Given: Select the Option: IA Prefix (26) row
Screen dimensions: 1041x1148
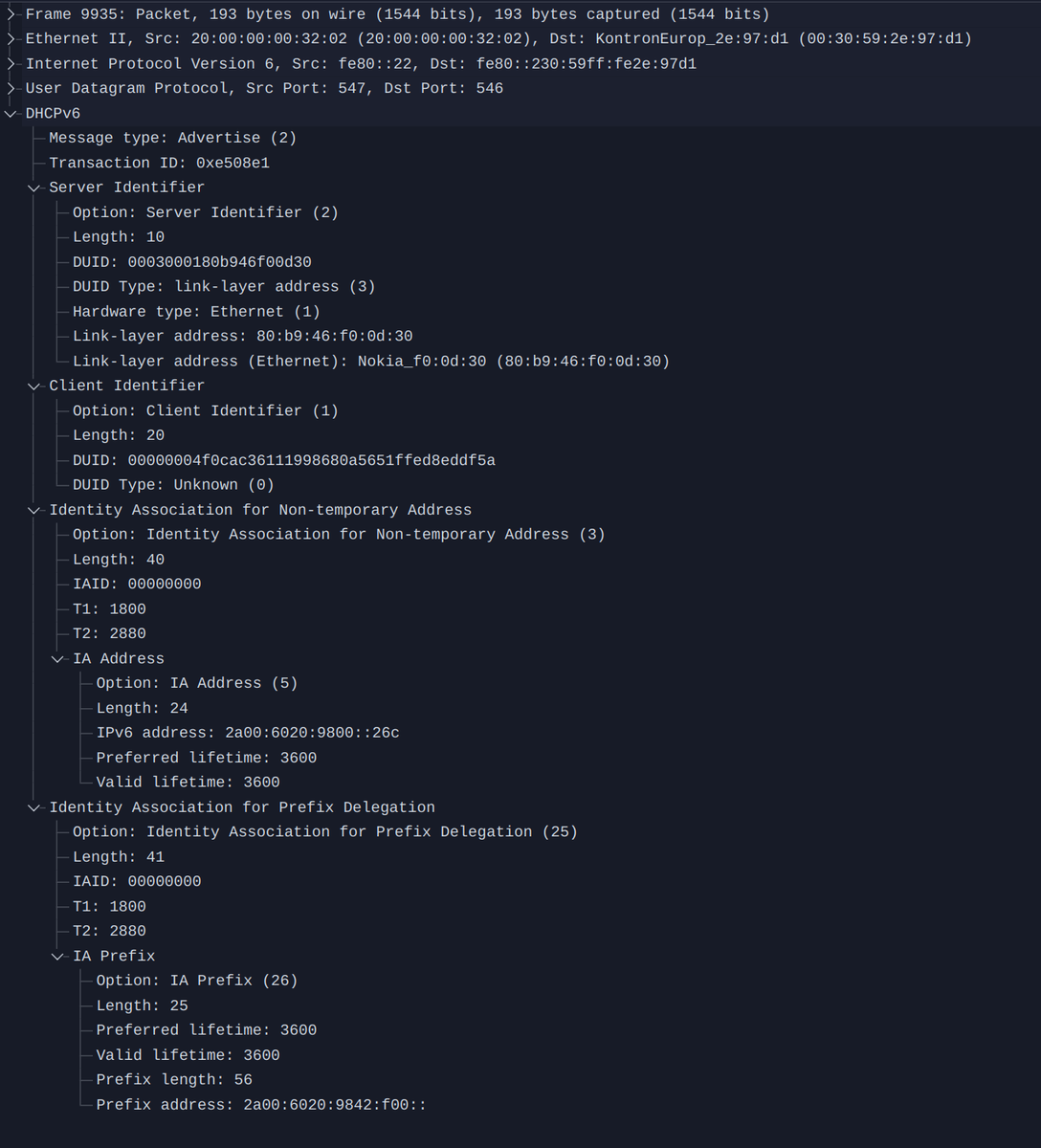Looking at the screenshot, I should (x=197, y=981).
